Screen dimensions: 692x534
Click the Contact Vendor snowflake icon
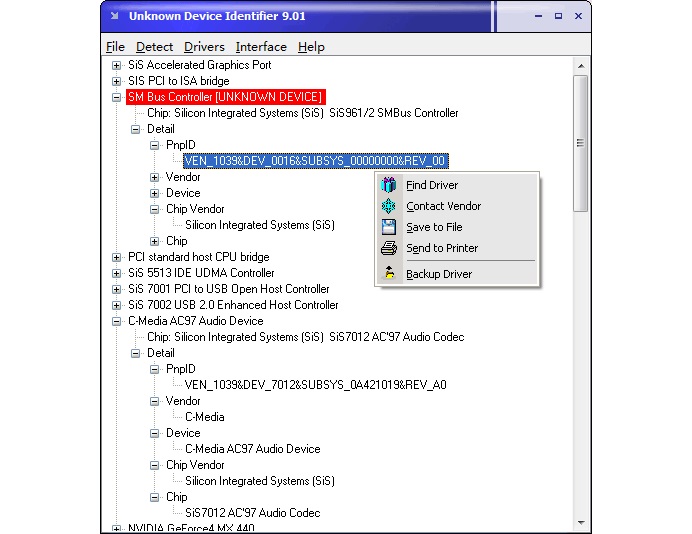coord(388,206)
